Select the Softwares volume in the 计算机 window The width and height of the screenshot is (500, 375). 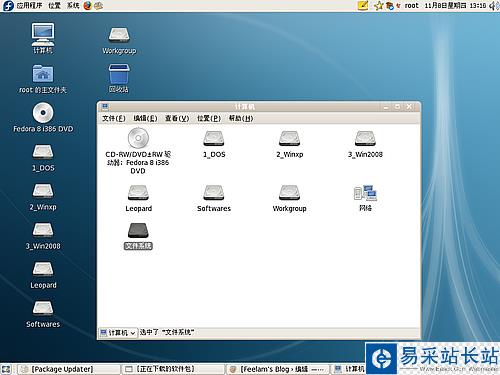point(214,198)
